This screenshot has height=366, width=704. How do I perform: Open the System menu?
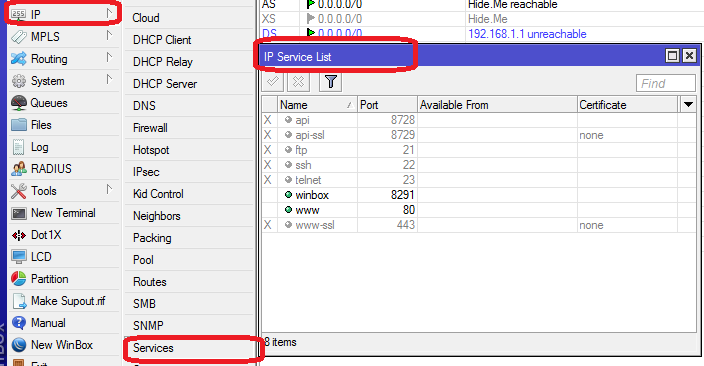tap(63, 80)
